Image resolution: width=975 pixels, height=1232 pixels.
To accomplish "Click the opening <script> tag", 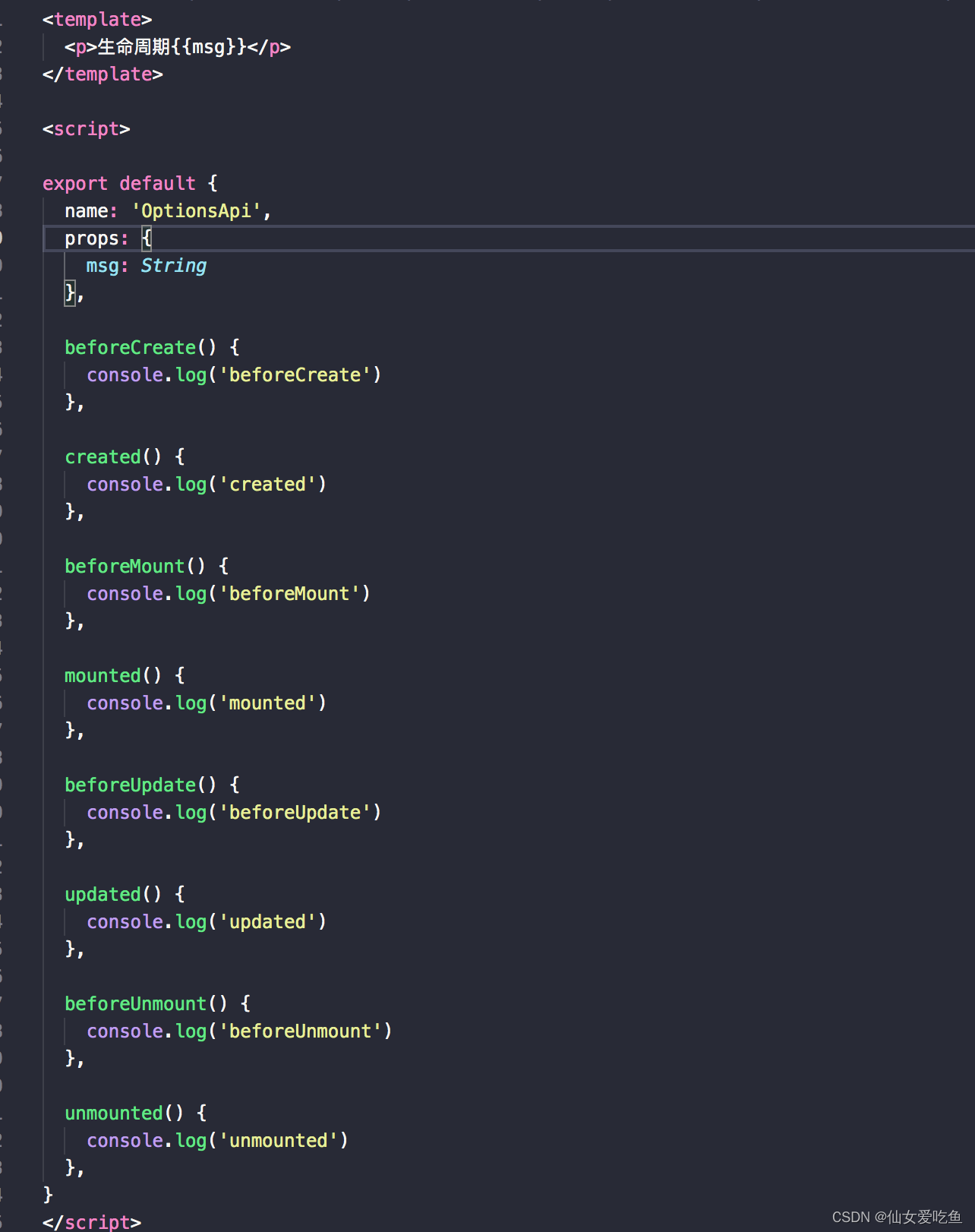I will pos(87,128).
